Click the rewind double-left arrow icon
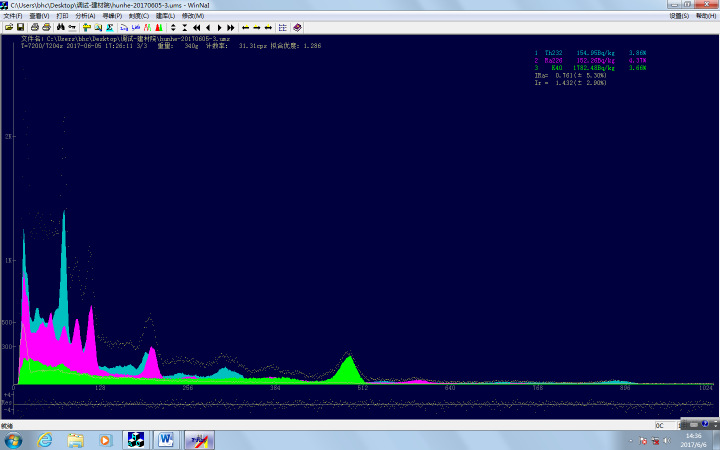This screenshot has width=720, height=450. [x=196, y=27]
